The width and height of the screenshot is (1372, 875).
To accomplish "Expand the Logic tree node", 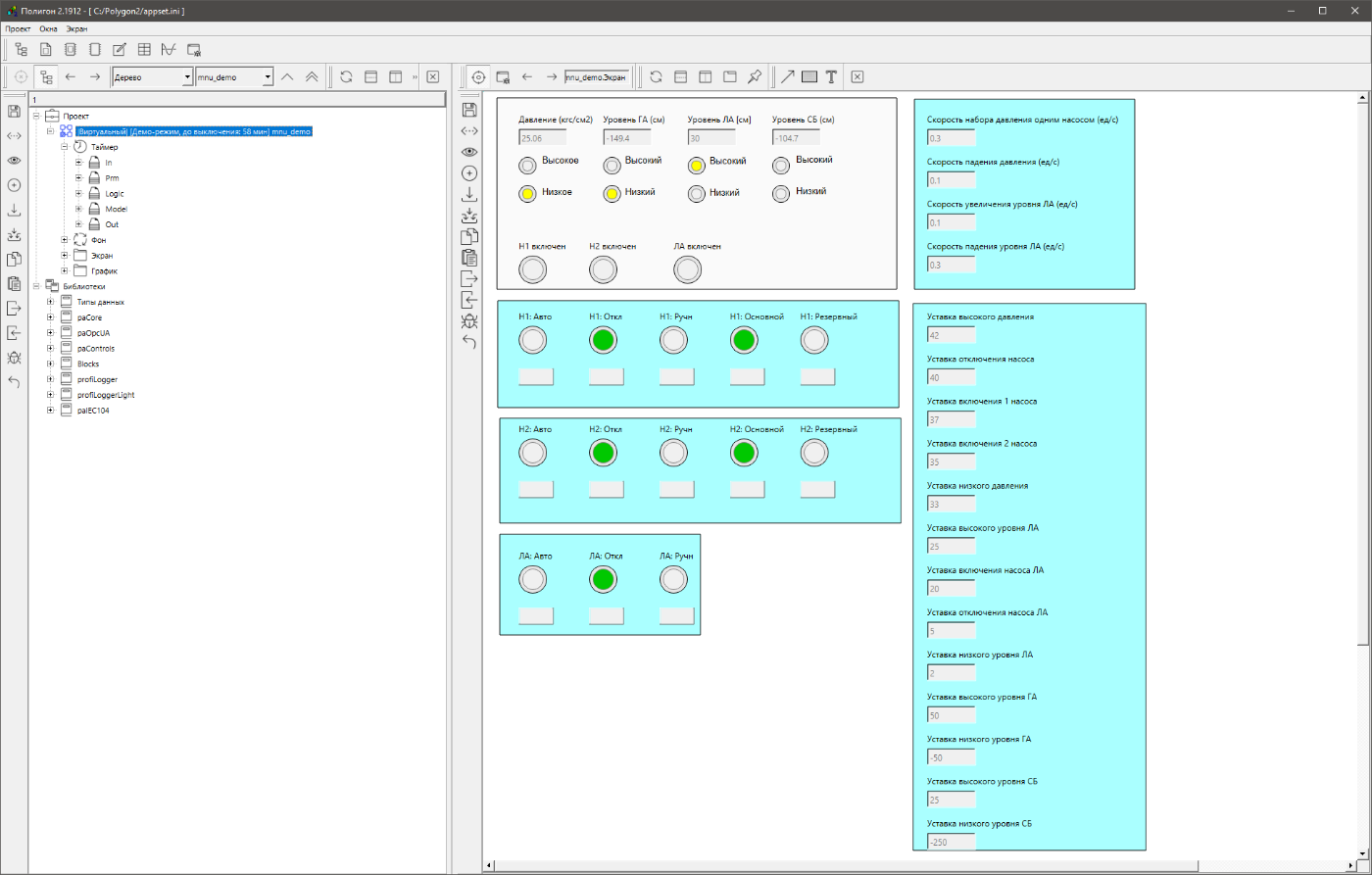I will click(78, 194).
